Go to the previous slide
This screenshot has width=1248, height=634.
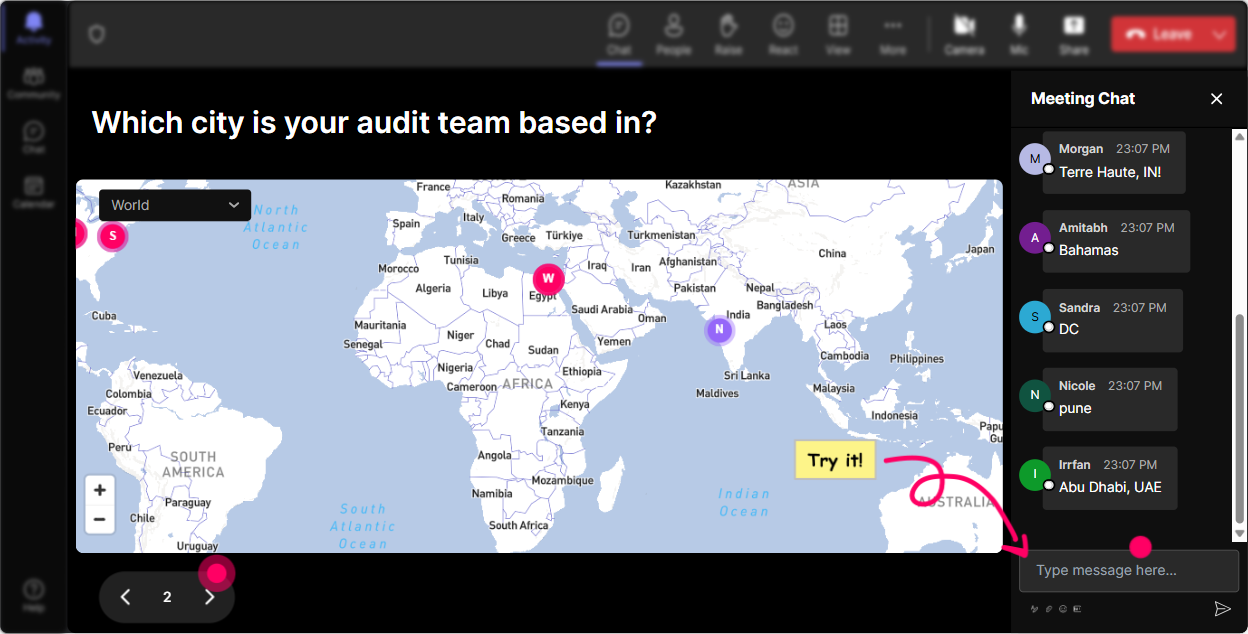(125, 597)
